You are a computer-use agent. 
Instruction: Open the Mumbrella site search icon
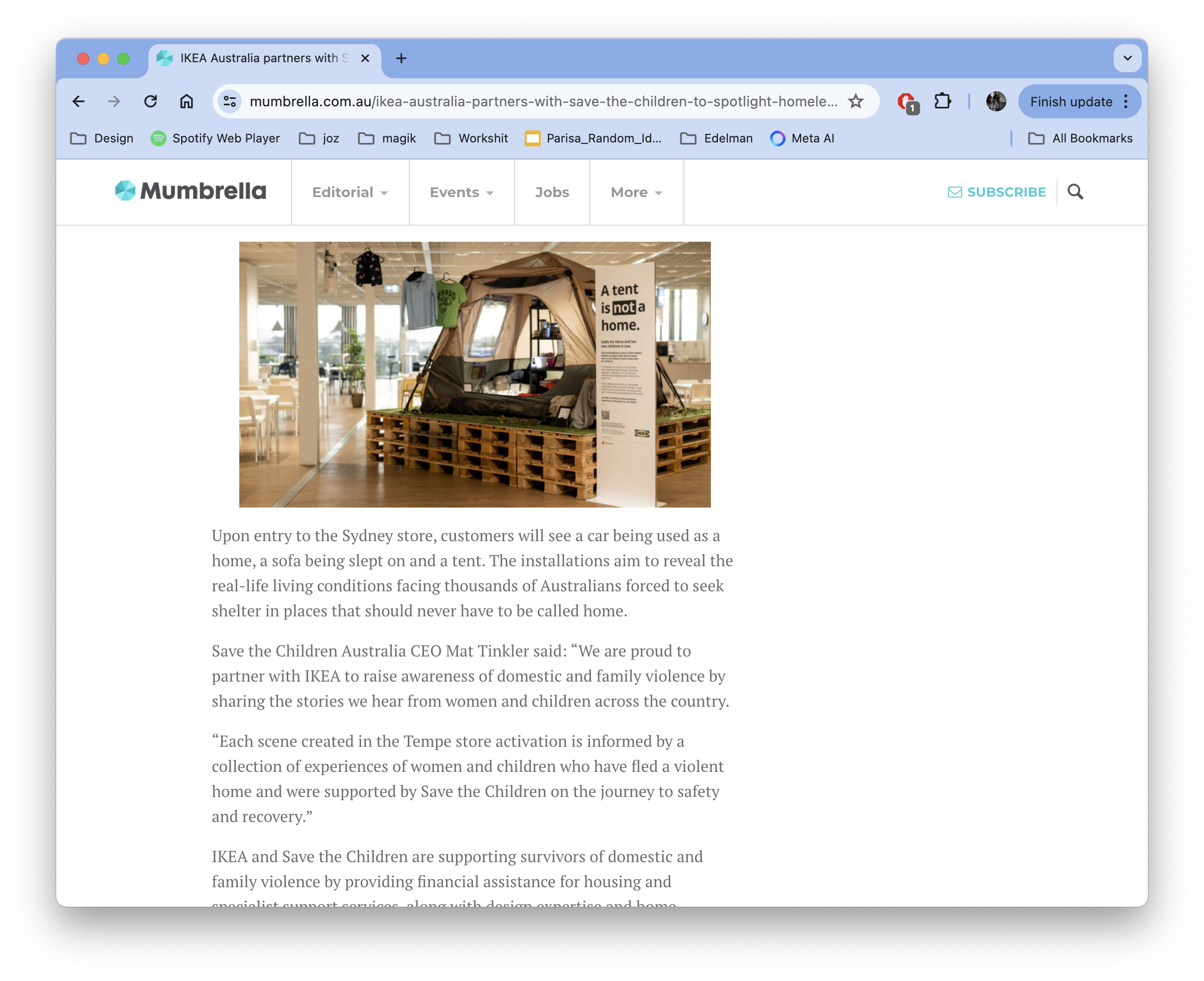point(1075,192)
